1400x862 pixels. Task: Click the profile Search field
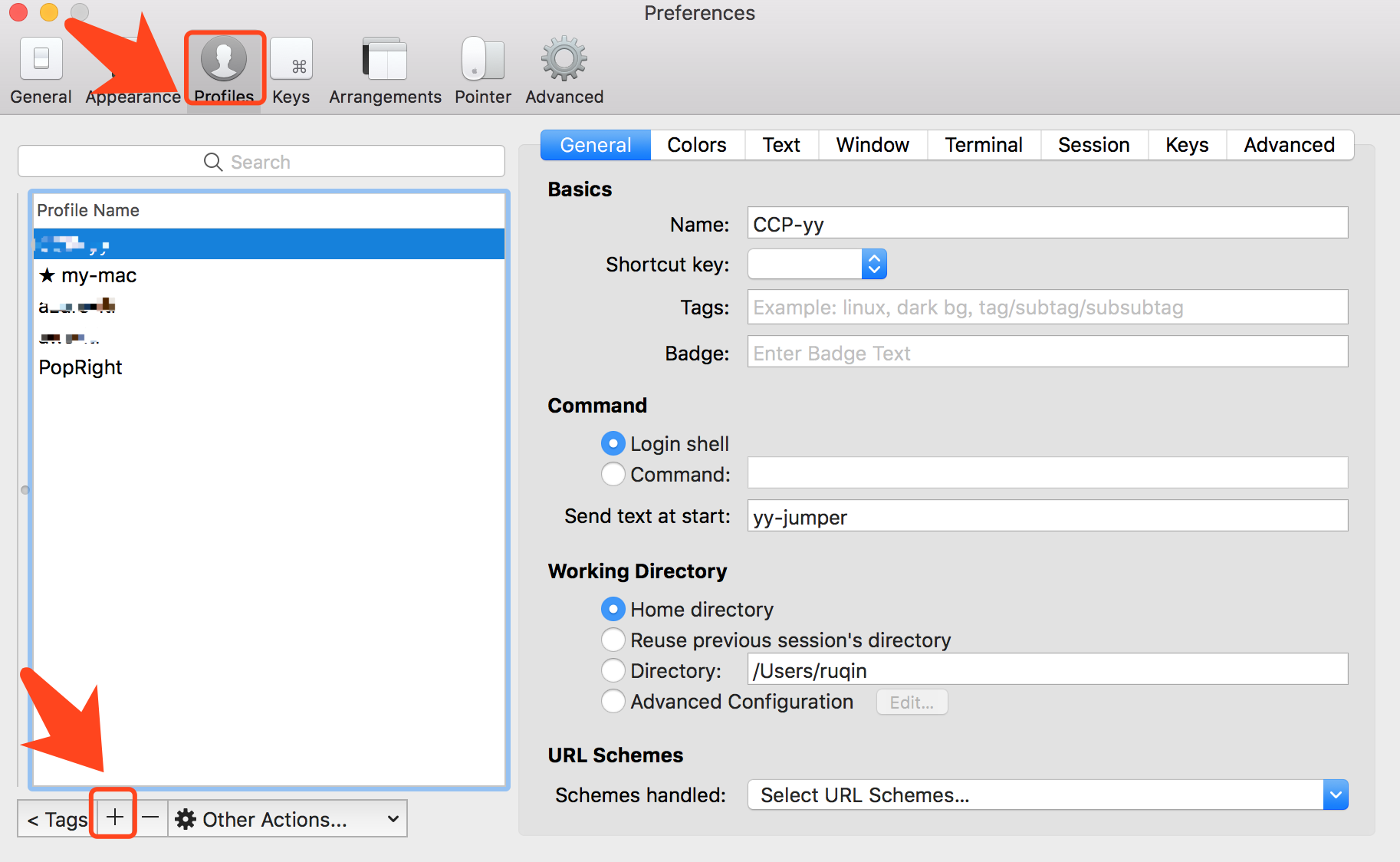pyautogui.click(x=261, y=161)
